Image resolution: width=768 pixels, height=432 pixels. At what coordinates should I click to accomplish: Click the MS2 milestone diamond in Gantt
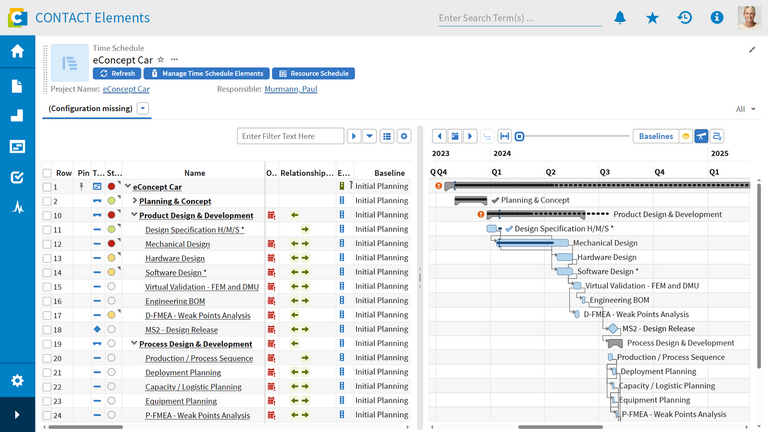pyautogui.click(x=612, y=329)
